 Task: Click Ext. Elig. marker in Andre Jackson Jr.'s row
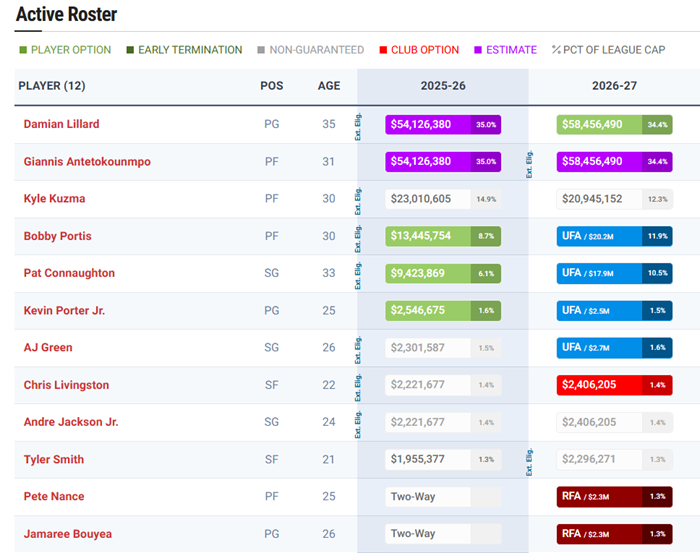coord(358,425)
